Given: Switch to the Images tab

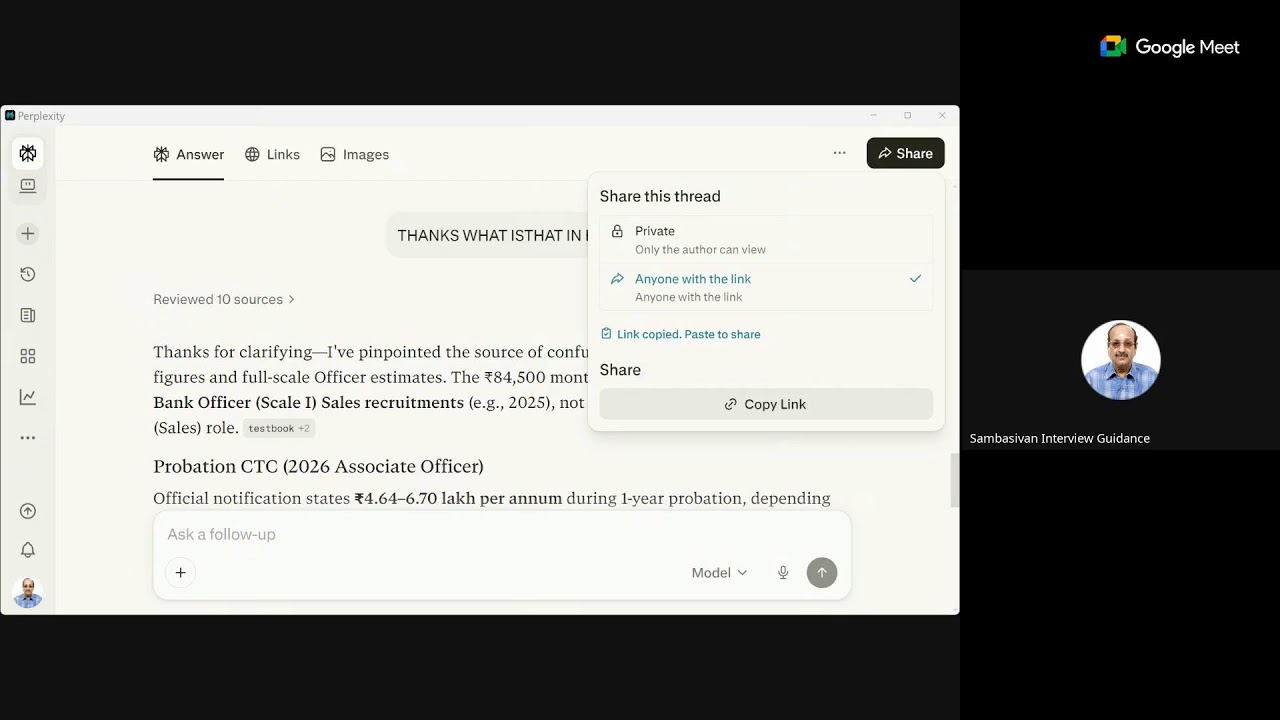Looking at the screenshot, I should click(354, 154).
